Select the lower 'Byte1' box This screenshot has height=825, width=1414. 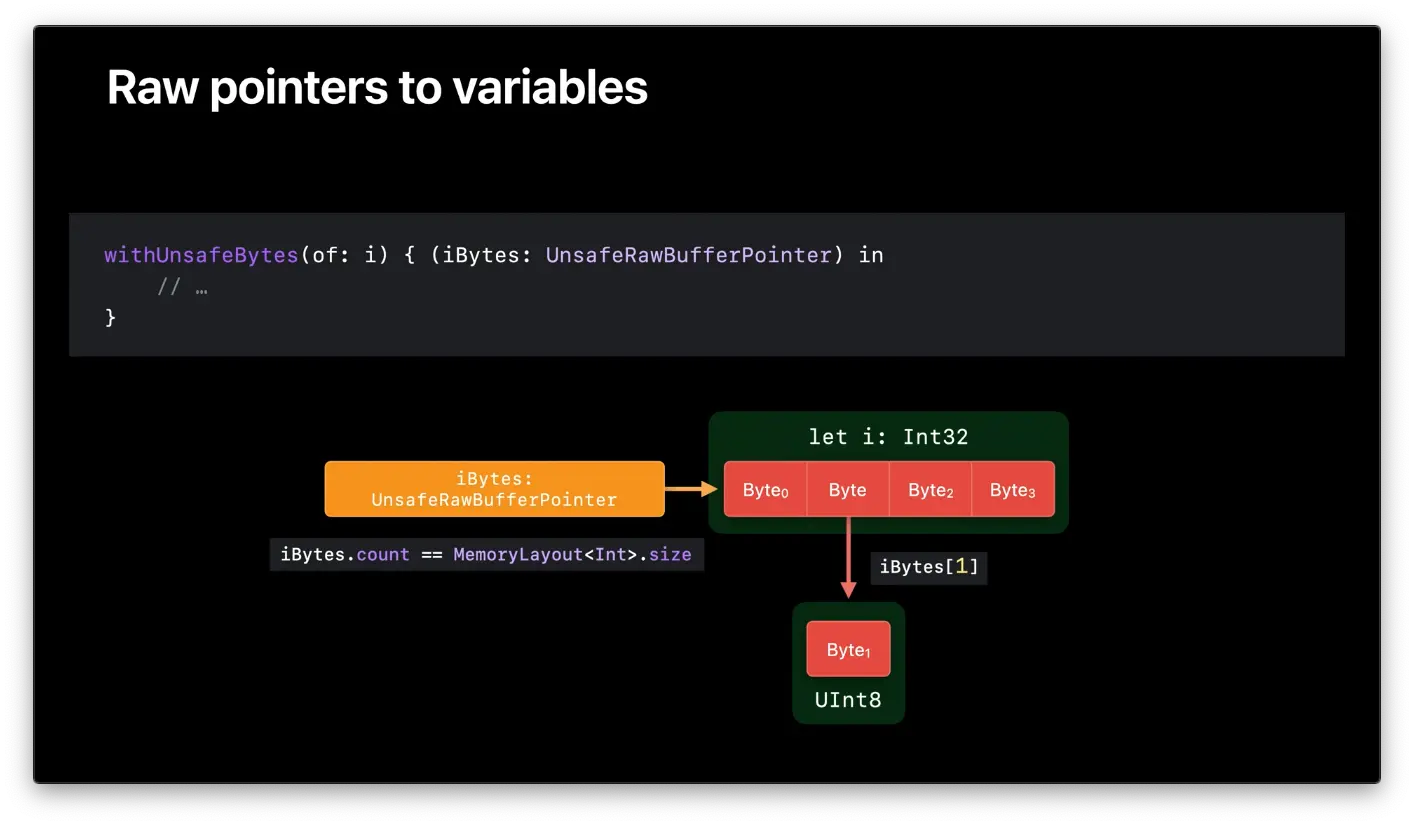[x=848, y=649]
